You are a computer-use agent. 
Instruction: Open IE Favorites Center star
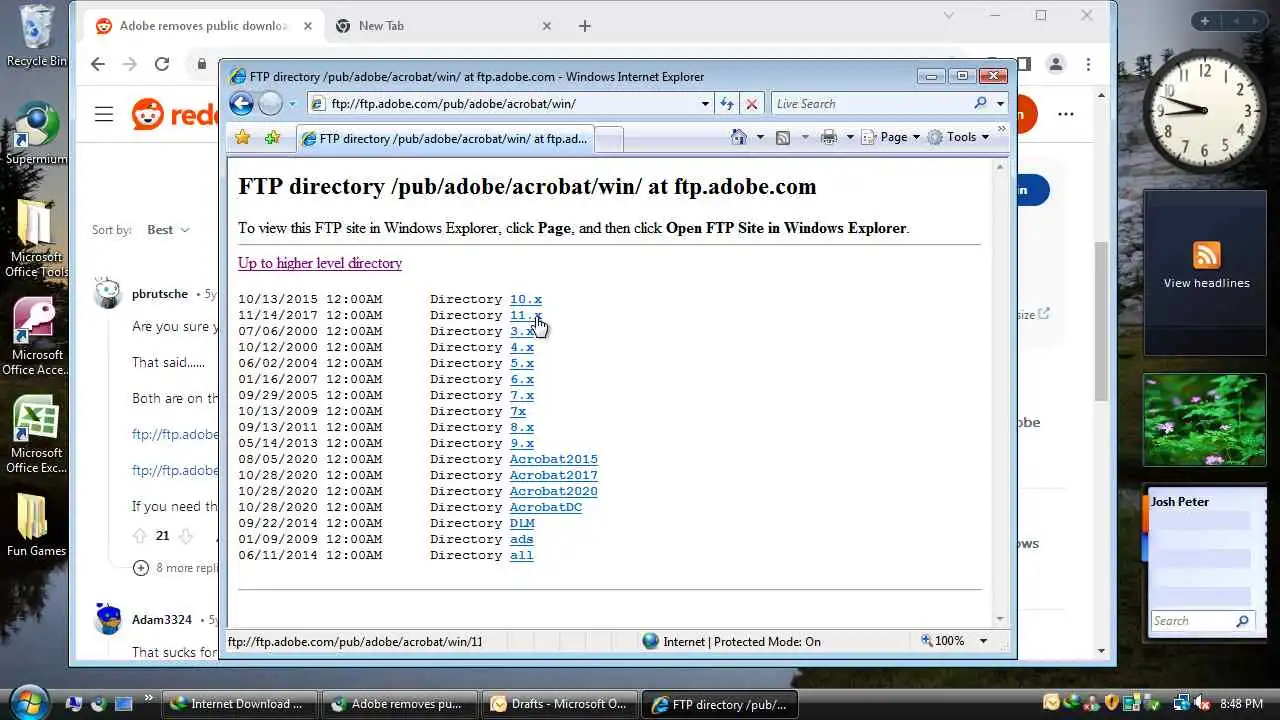coord(242,138)
